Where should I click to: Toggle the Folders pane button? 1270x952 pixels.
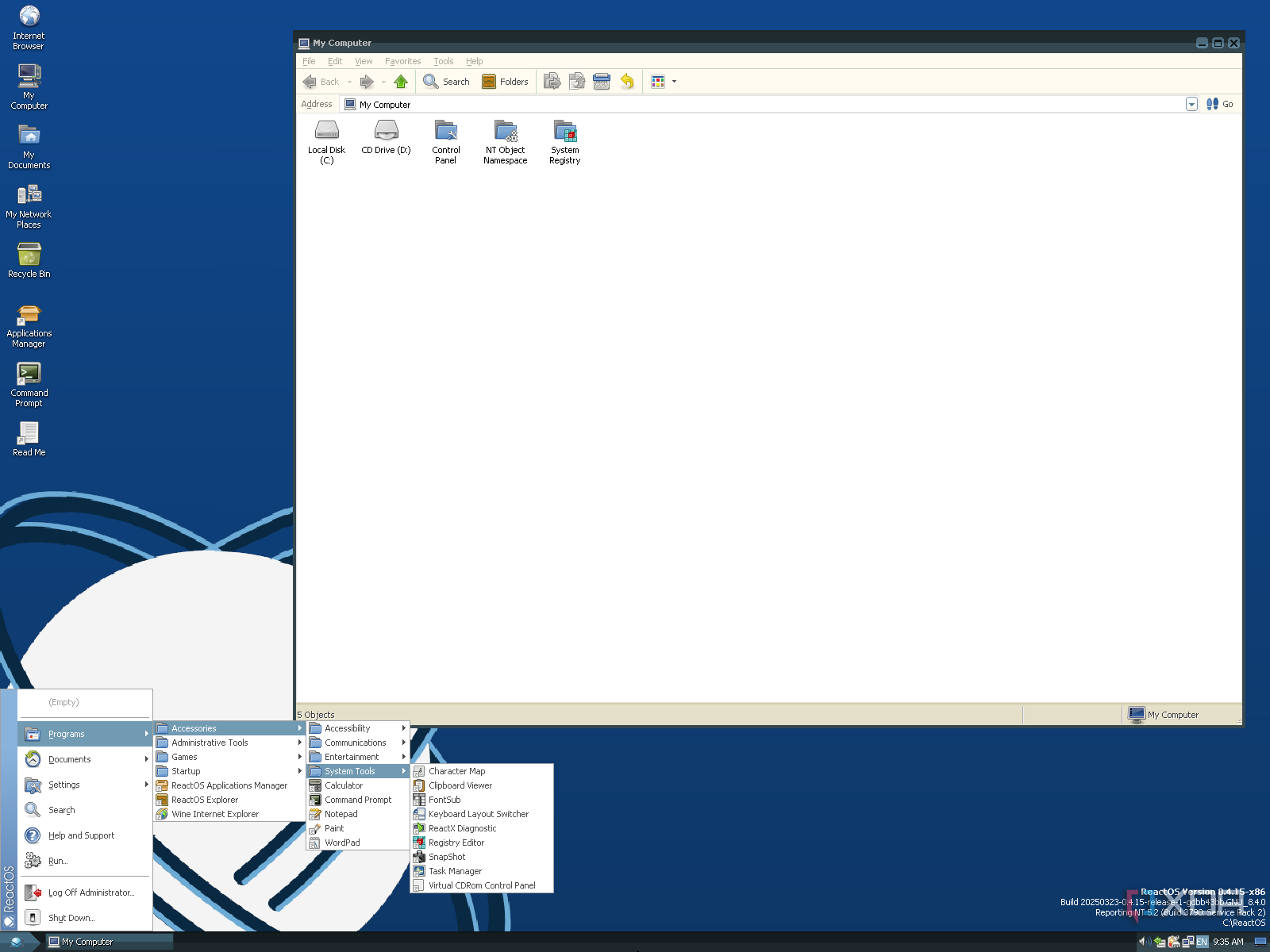click(505, 82)
